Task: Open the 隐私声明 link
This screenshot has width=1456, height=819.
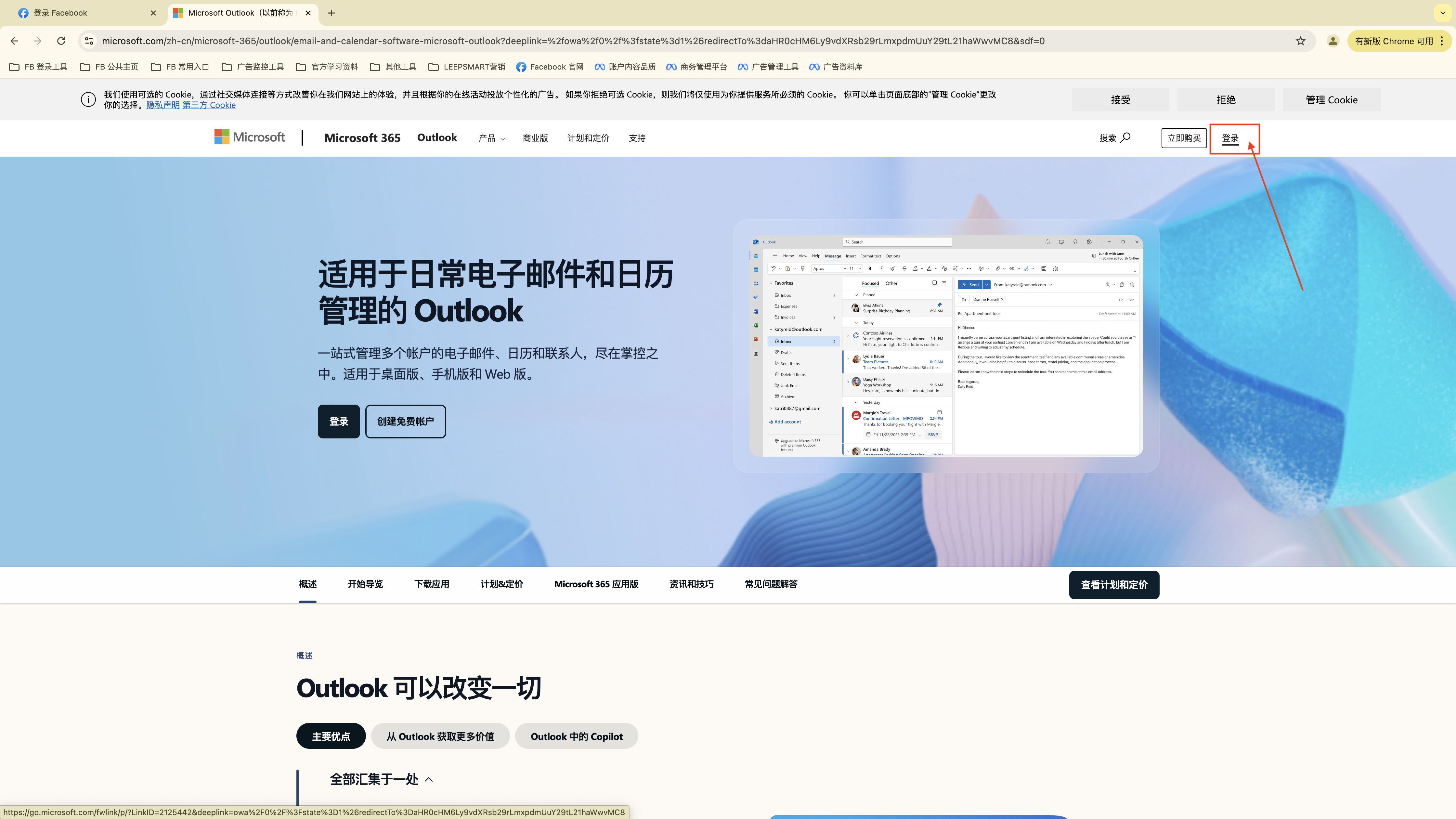Action: pos(163,105)
